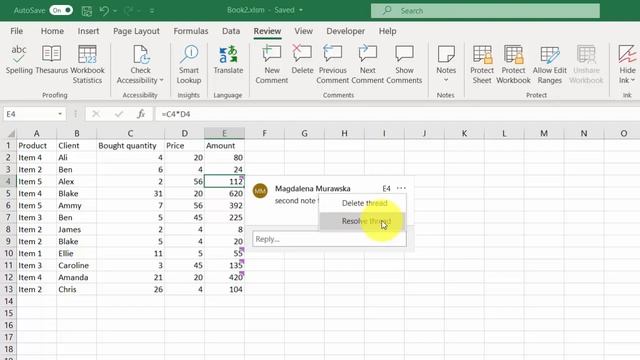The image size is (640, 360).
Task: Select column A header
Action: click(36, 133)
